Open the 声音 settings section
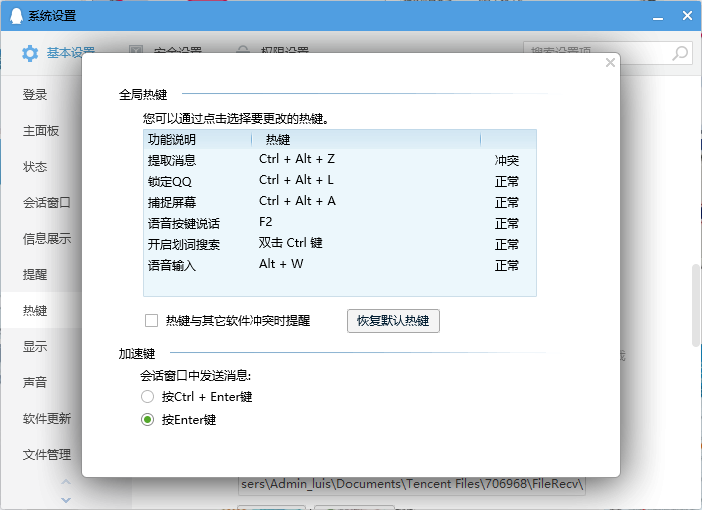 coord(36,383)
